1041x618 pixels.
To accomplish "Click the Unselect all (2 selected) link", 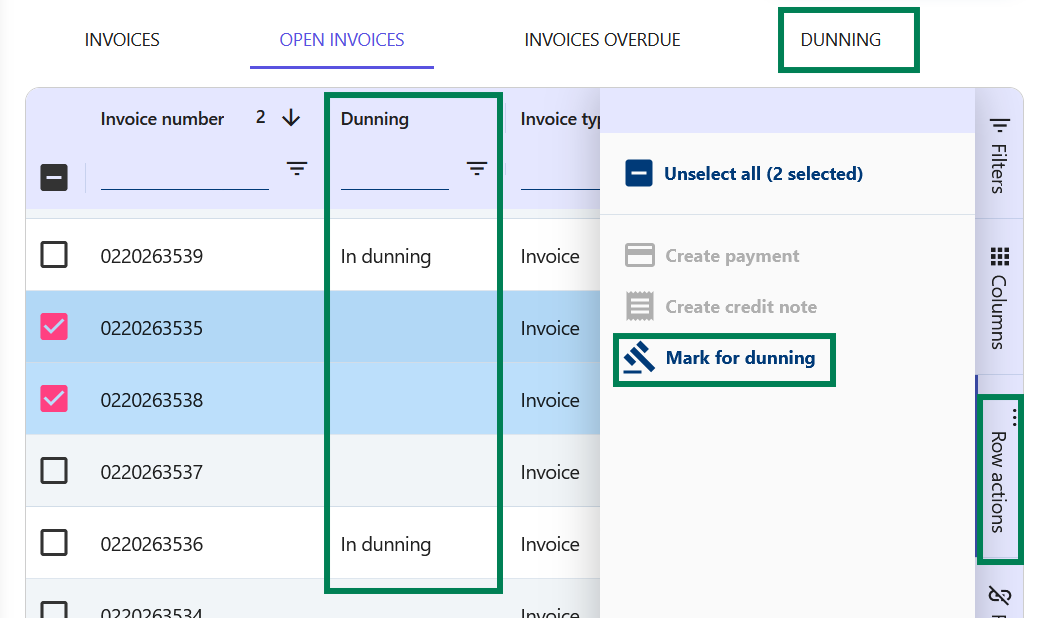I will point(763,174).
